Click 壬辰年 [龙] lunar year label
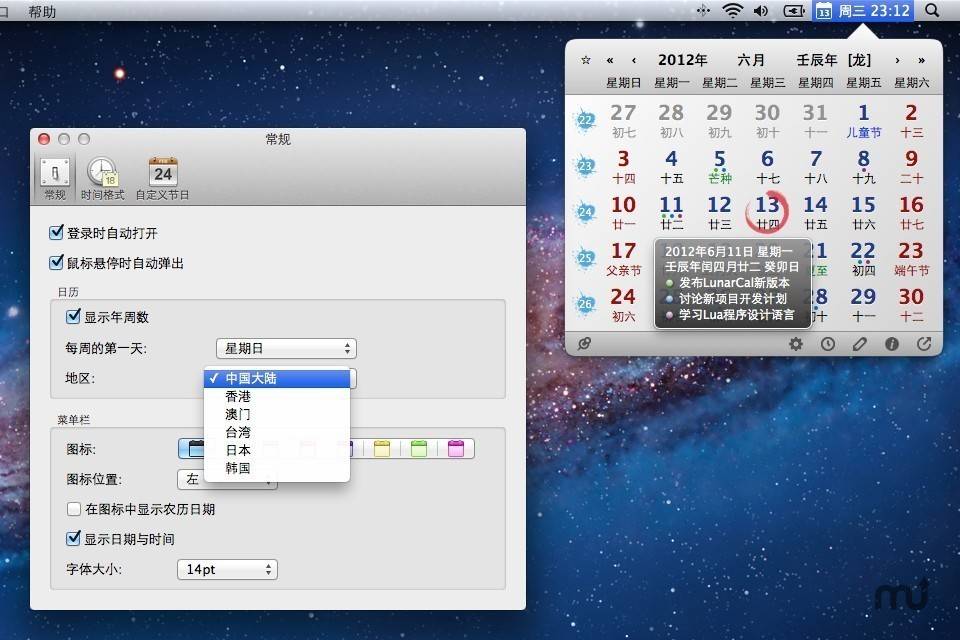This screenshot has width=960, height=640. tap(833, 60)
